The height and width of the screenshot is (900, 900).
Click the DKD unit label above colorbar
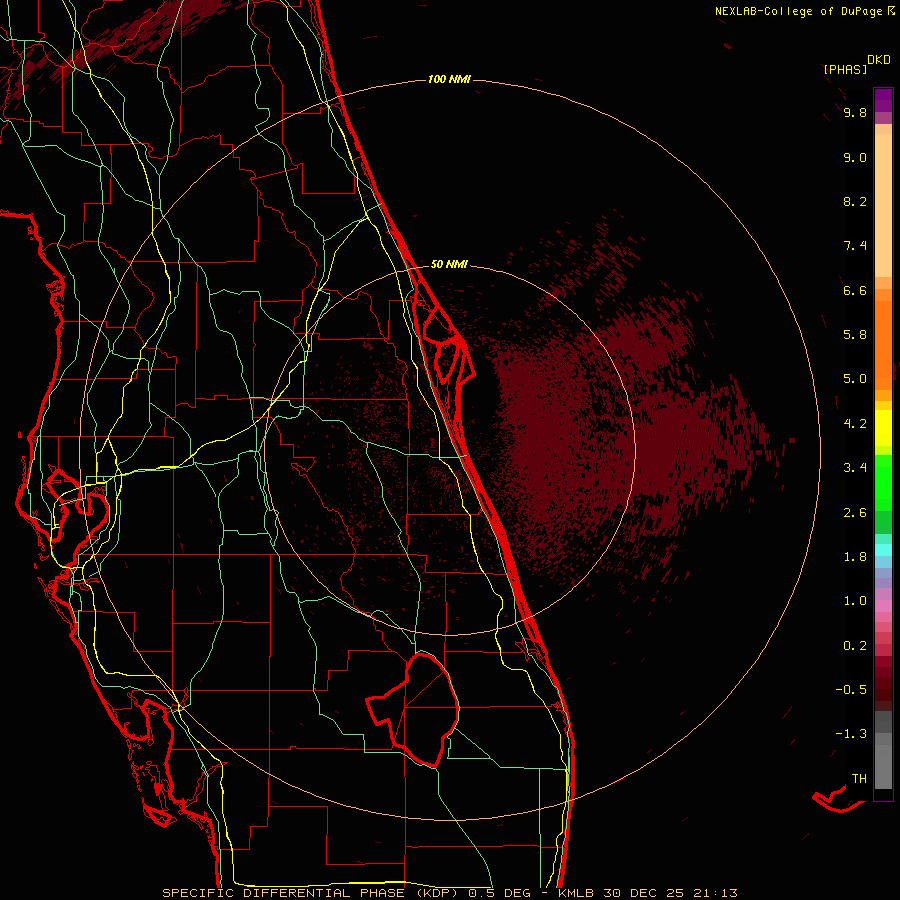[879, 59]
